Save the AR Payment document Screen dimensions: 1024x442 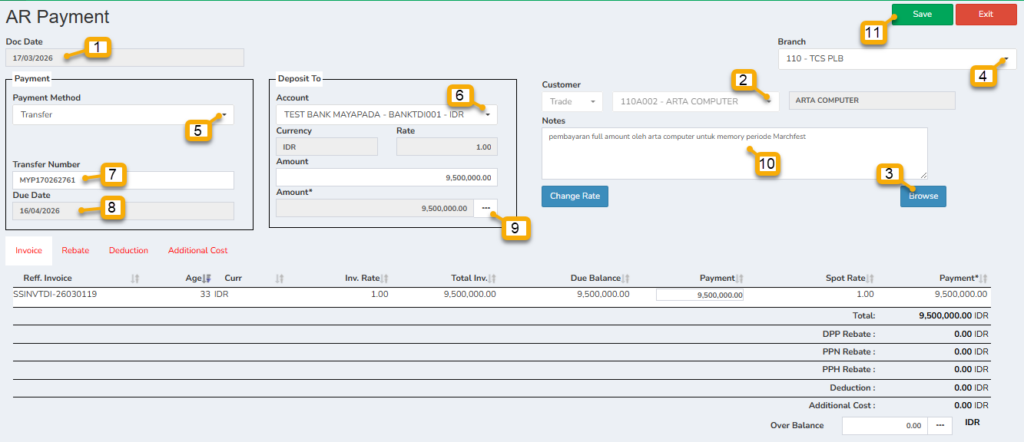922,14
